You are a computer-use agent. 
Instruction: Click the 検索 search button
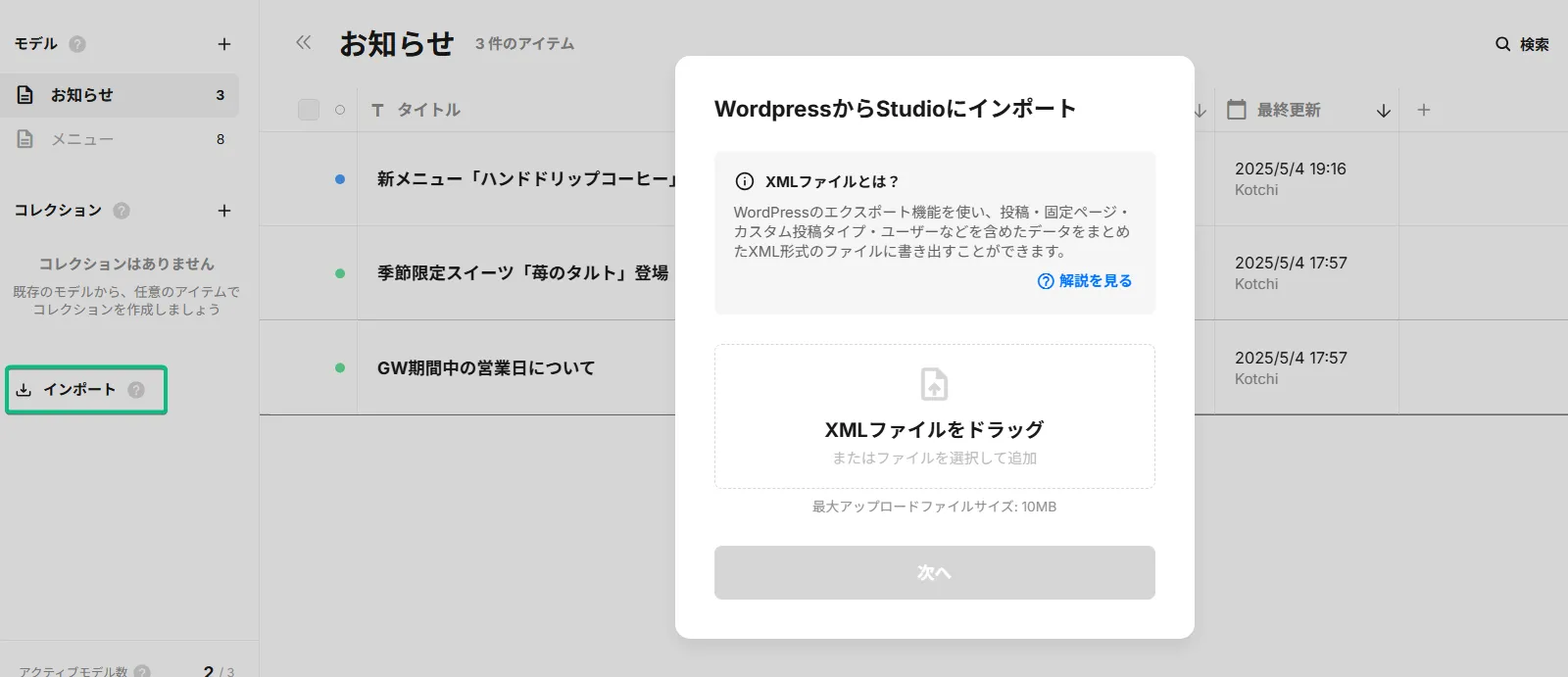1522,44
